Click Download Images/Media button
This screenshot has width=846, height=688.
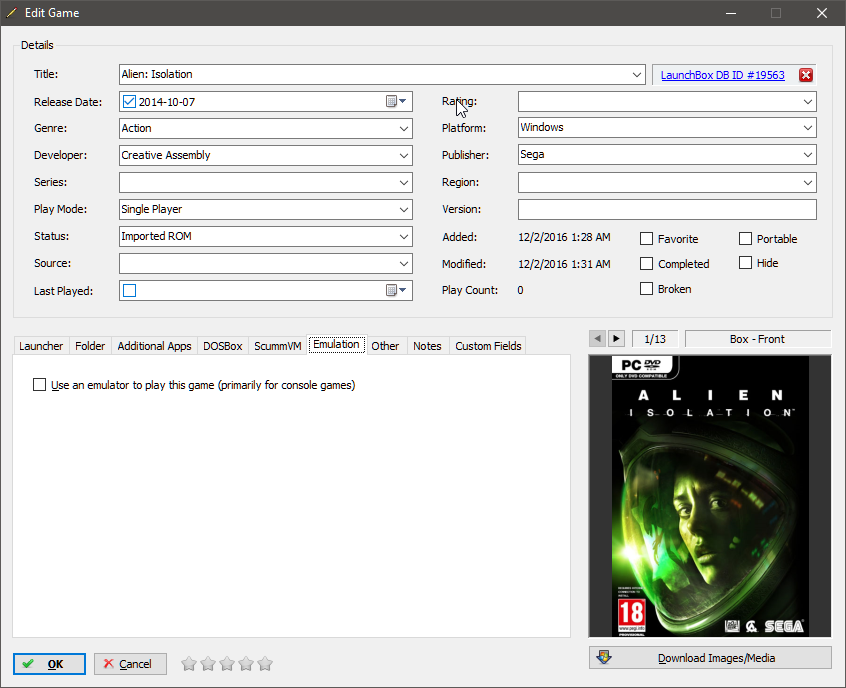(710, 658)
